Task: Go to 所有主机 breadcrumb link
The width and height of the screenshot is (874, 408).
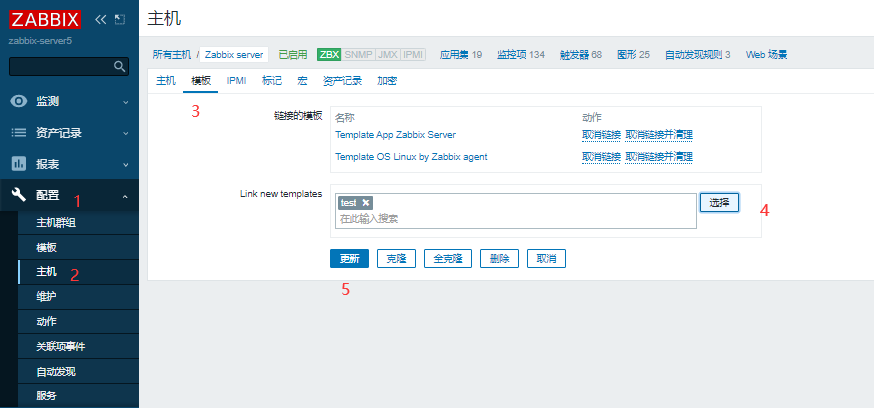Action: (172, 55)
